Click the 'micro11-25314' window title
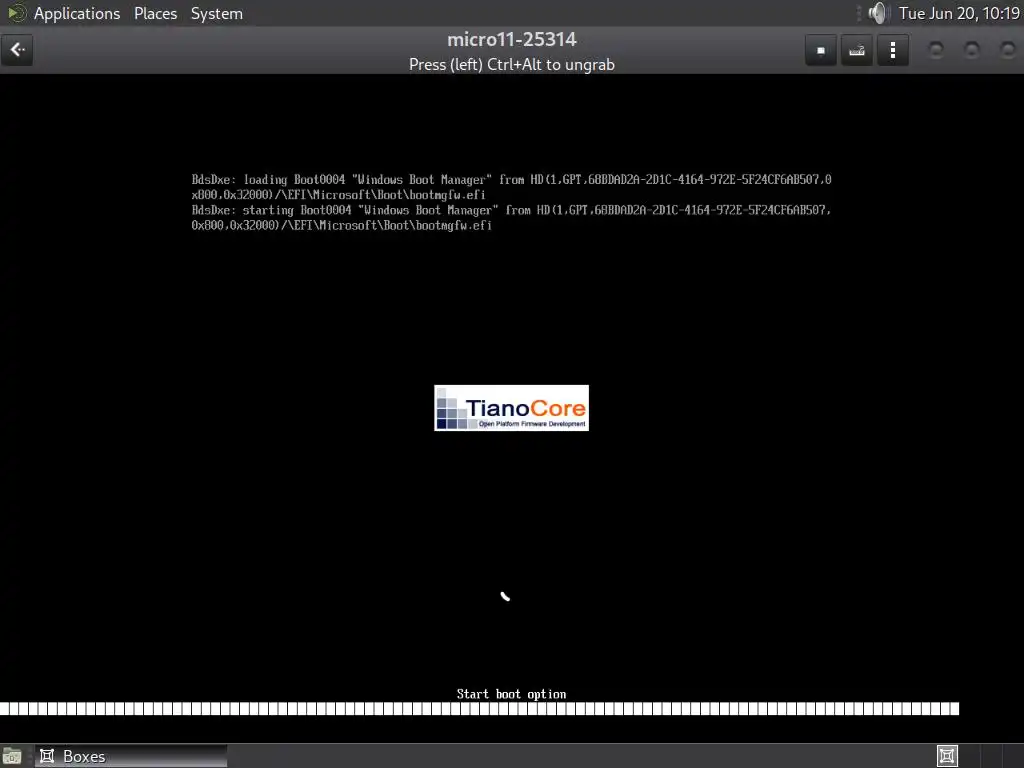The height and width of the screenshot is (768, 1024). pyautogui.click(x=512, y=39)
